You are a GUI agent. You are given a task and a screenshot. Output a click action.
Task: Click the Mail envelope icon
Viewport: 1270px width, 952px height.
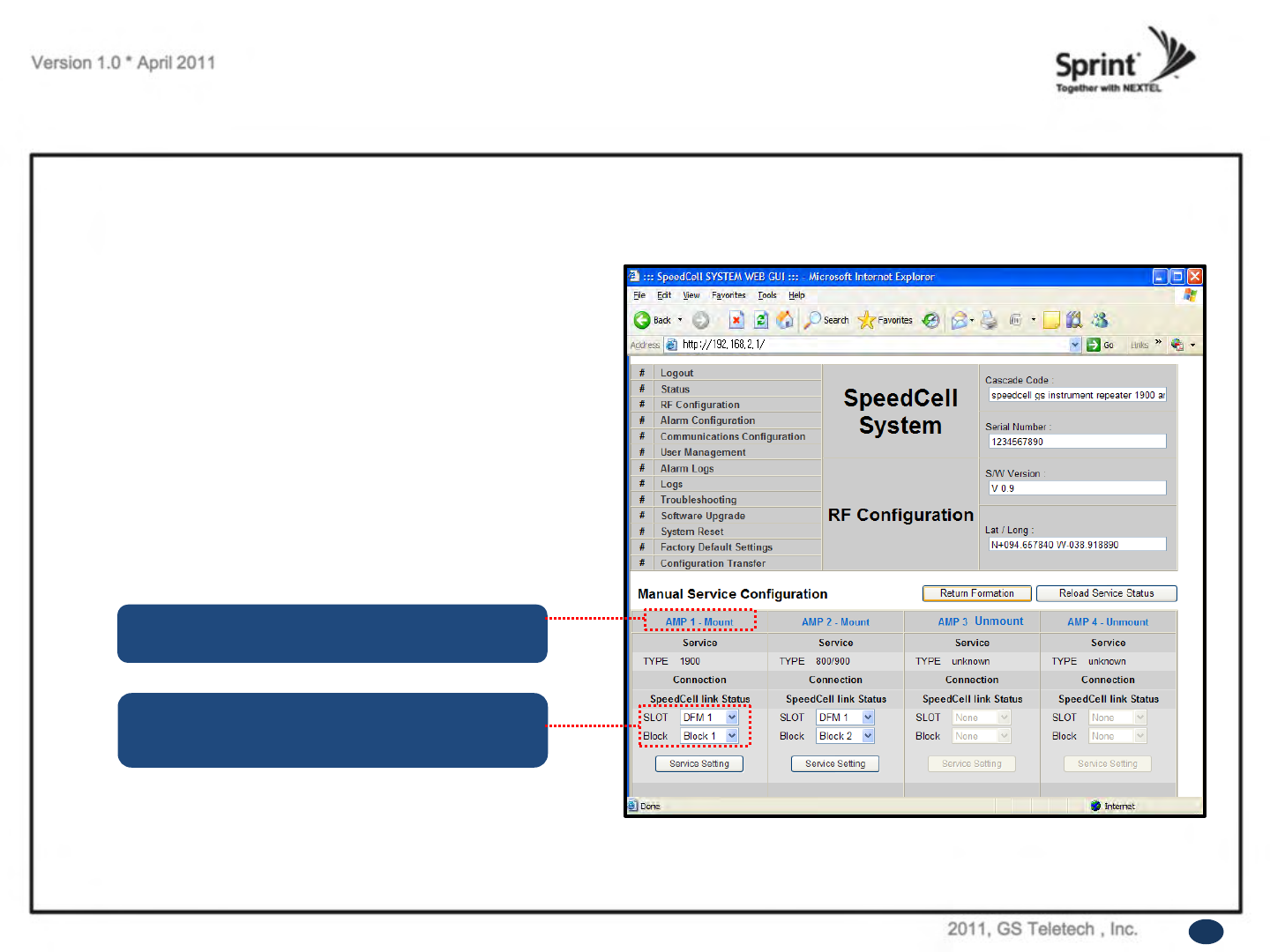click(959, 320)
